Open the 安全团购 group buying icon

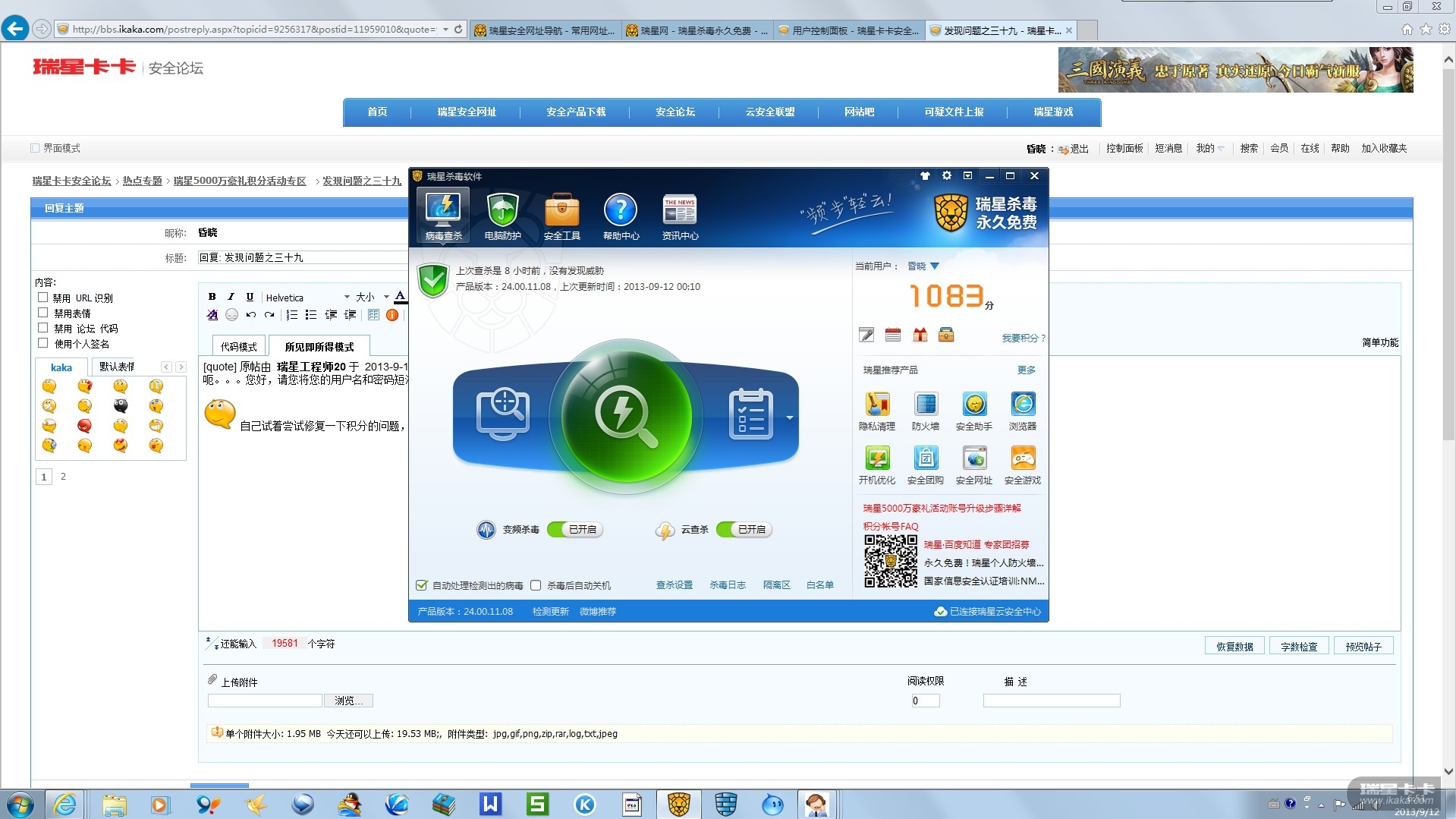[926, 465]
